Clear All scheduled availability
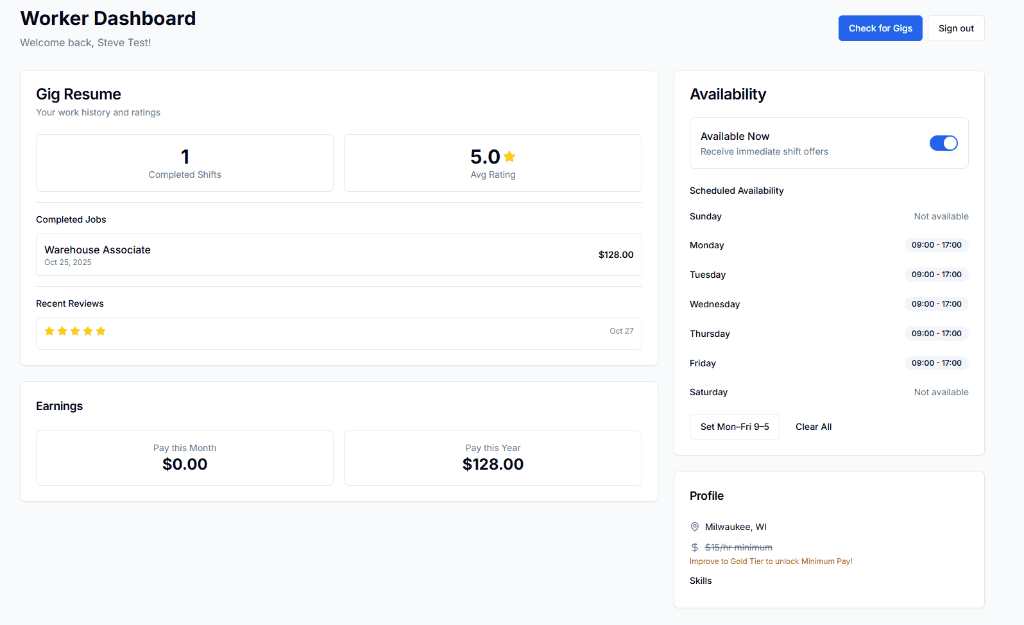 813,427
